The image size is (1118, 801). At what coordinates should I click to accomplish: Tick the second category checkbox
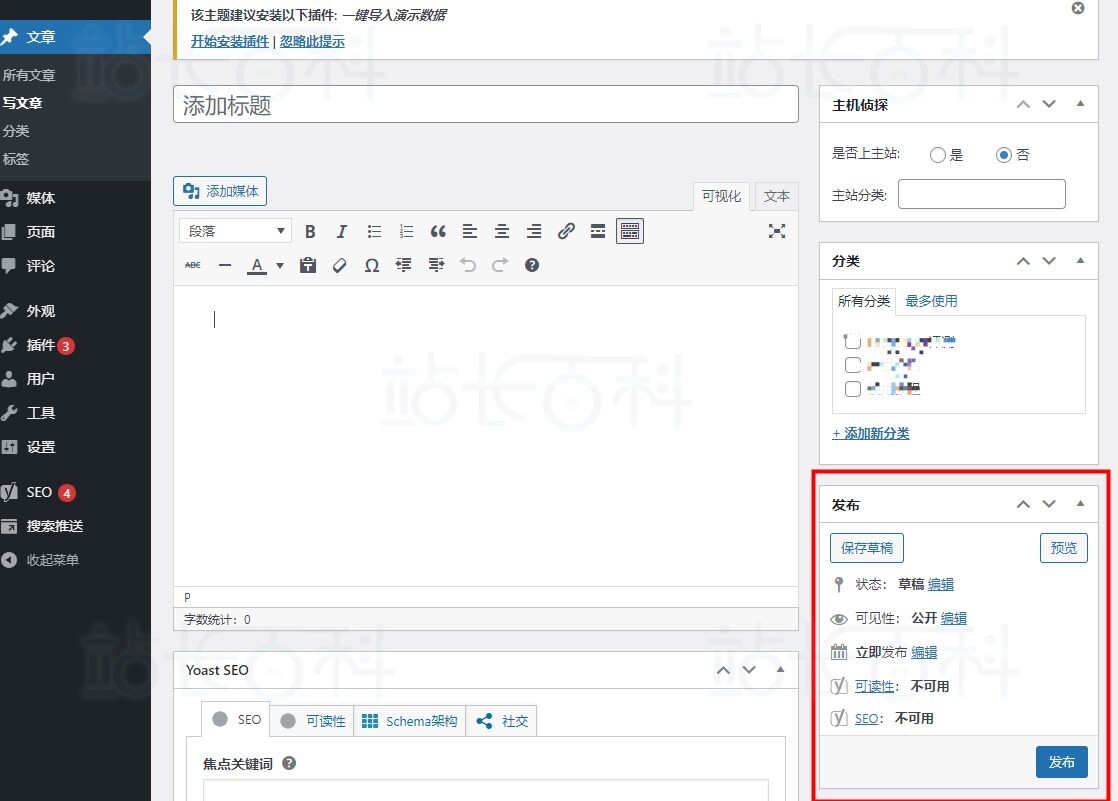pos(852,365)
